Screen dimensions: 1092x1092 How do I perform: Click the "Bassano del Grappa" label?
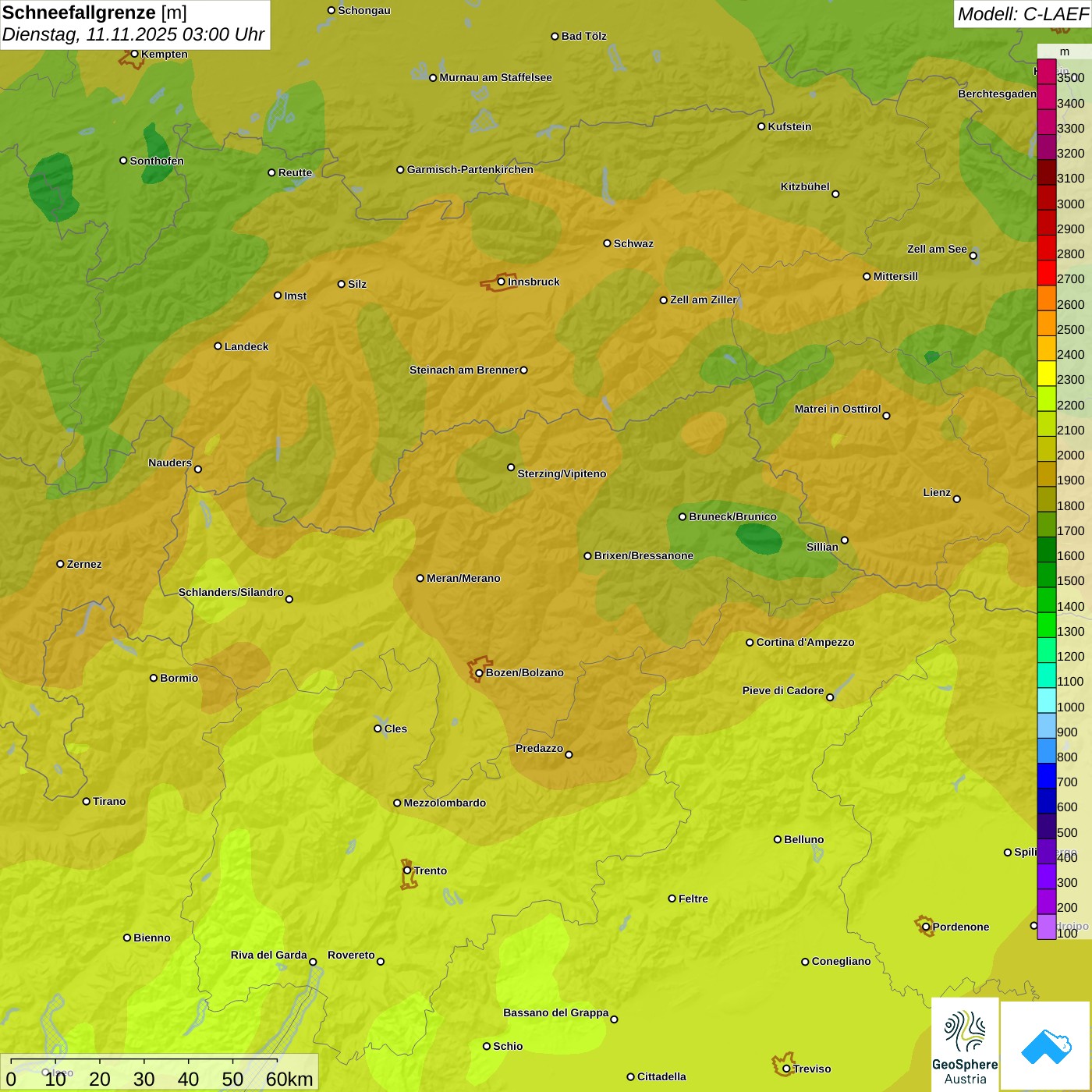pyautogui.click(x=556, y=1012)
